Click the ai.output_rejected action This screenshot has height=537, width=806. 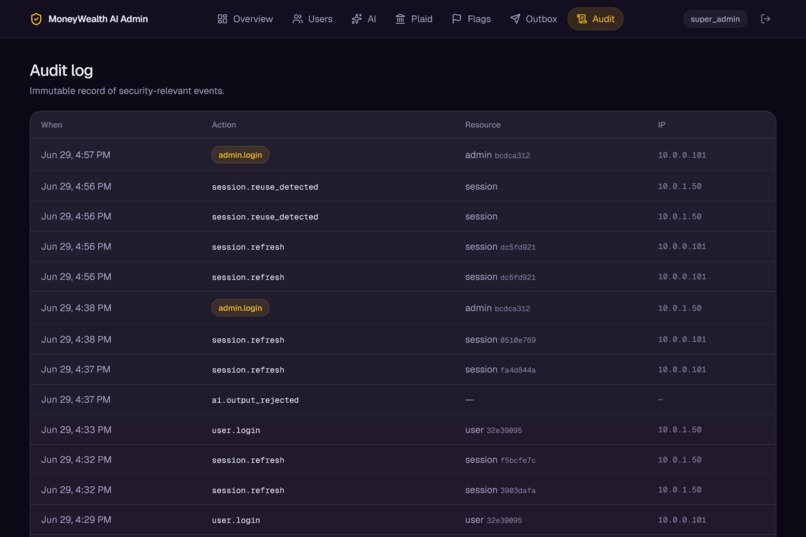[255, 400]
